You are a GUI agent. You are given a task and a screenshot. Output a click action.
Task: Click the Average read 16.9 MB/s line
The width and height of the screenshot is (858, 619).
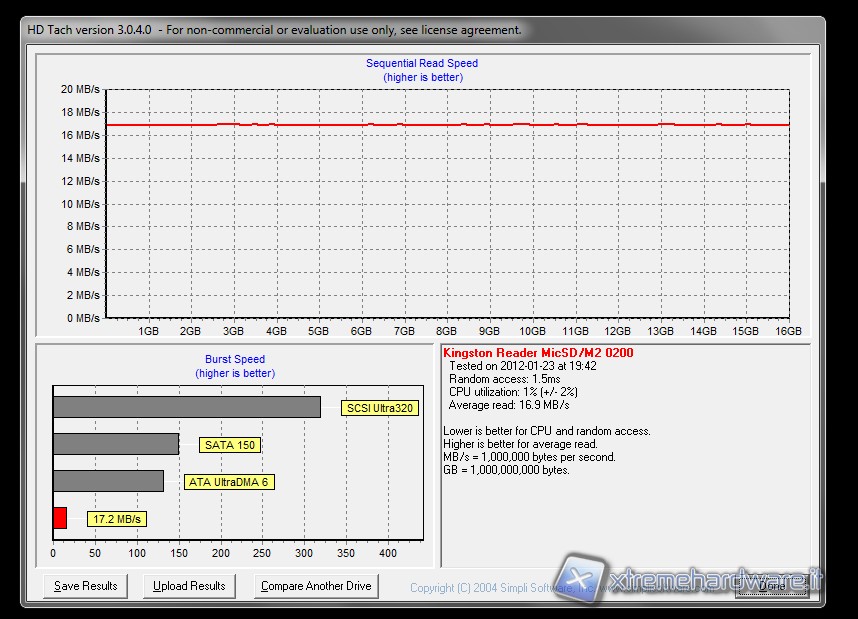[510, 405]
